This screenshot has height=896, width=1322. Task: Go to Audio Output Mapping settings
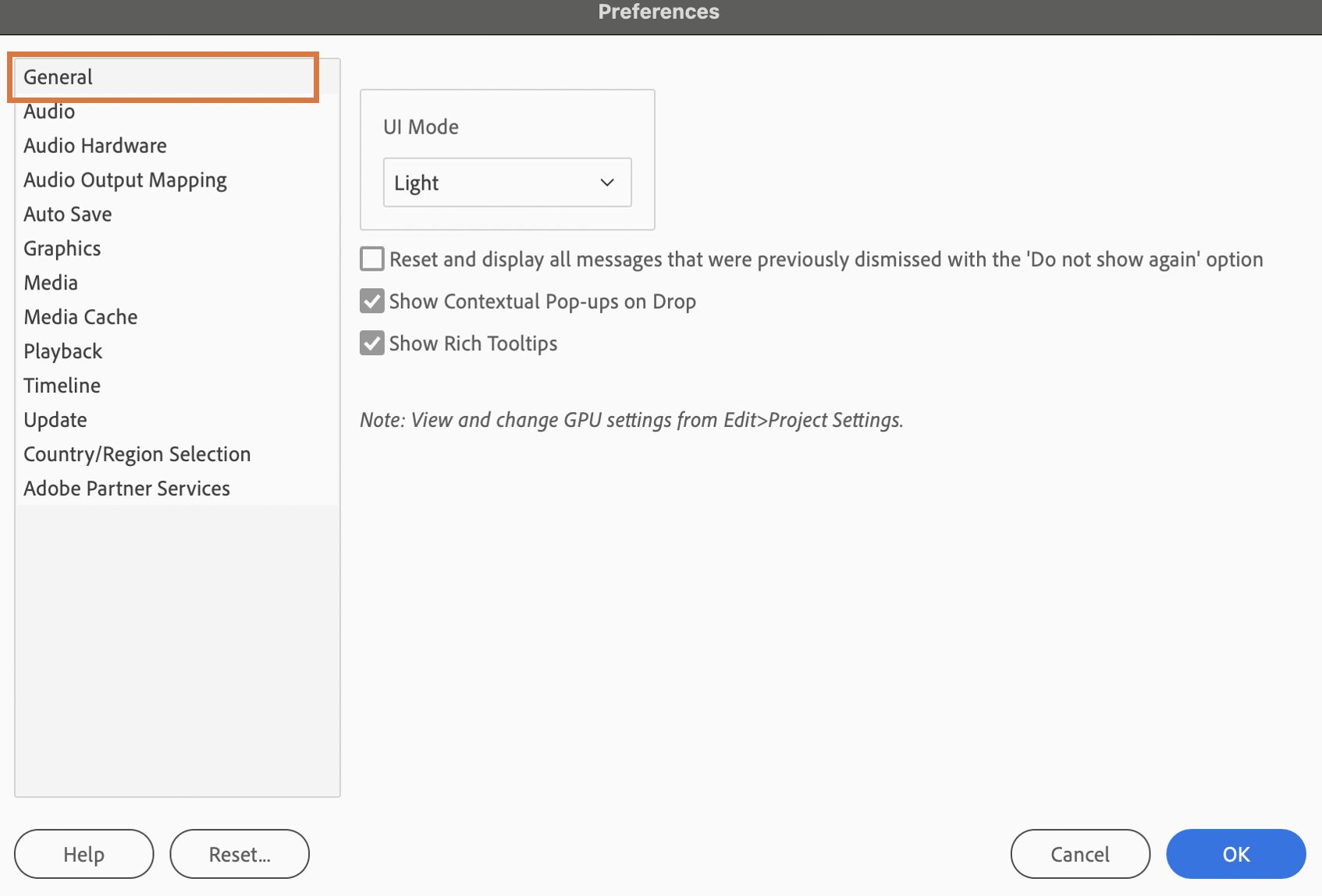[x=125, y=180]
